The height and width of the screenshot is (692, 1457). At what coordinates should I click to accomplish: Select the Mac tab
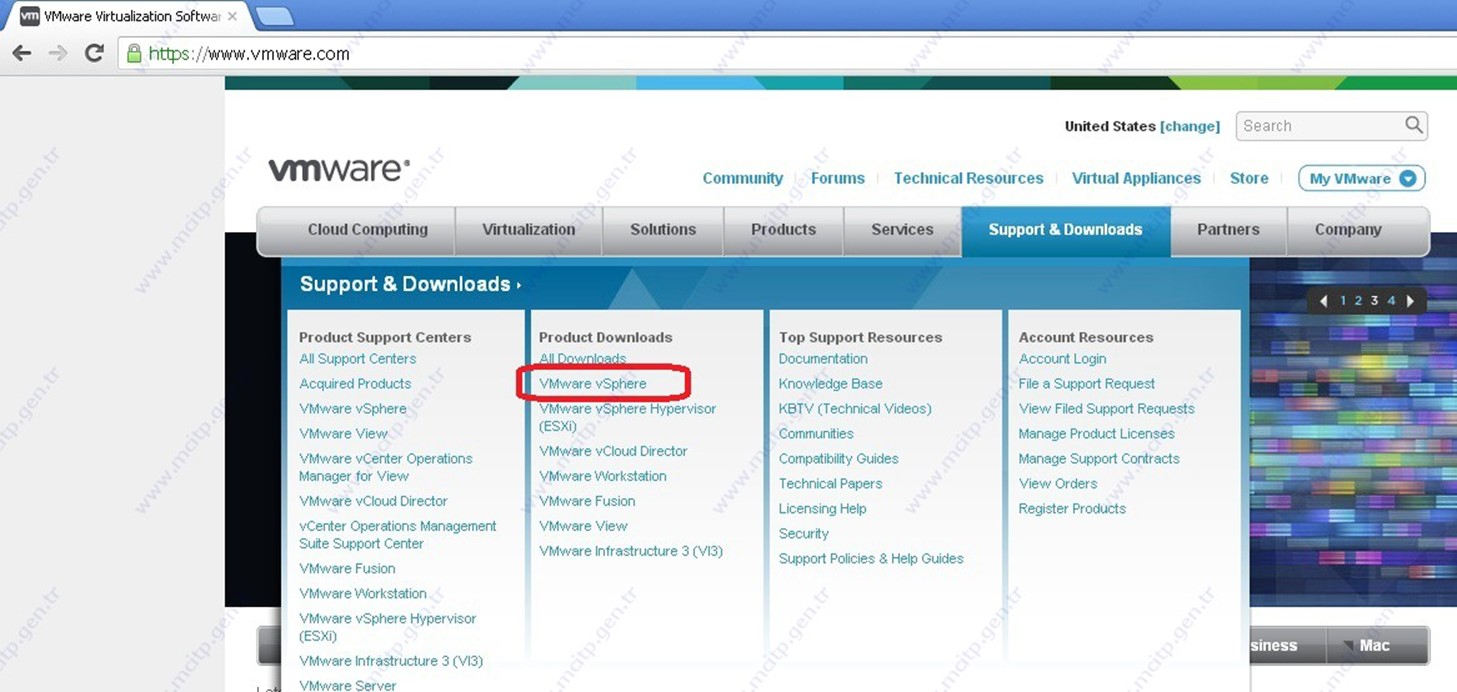tap(1377, 646)
